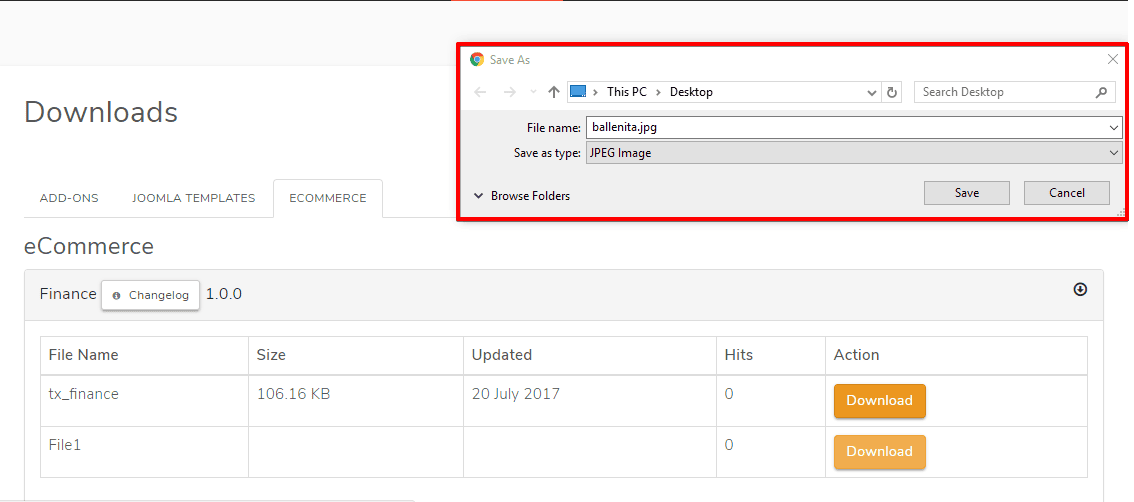Click the magnifier icon in Search Desktop

tap(1101, 92)
